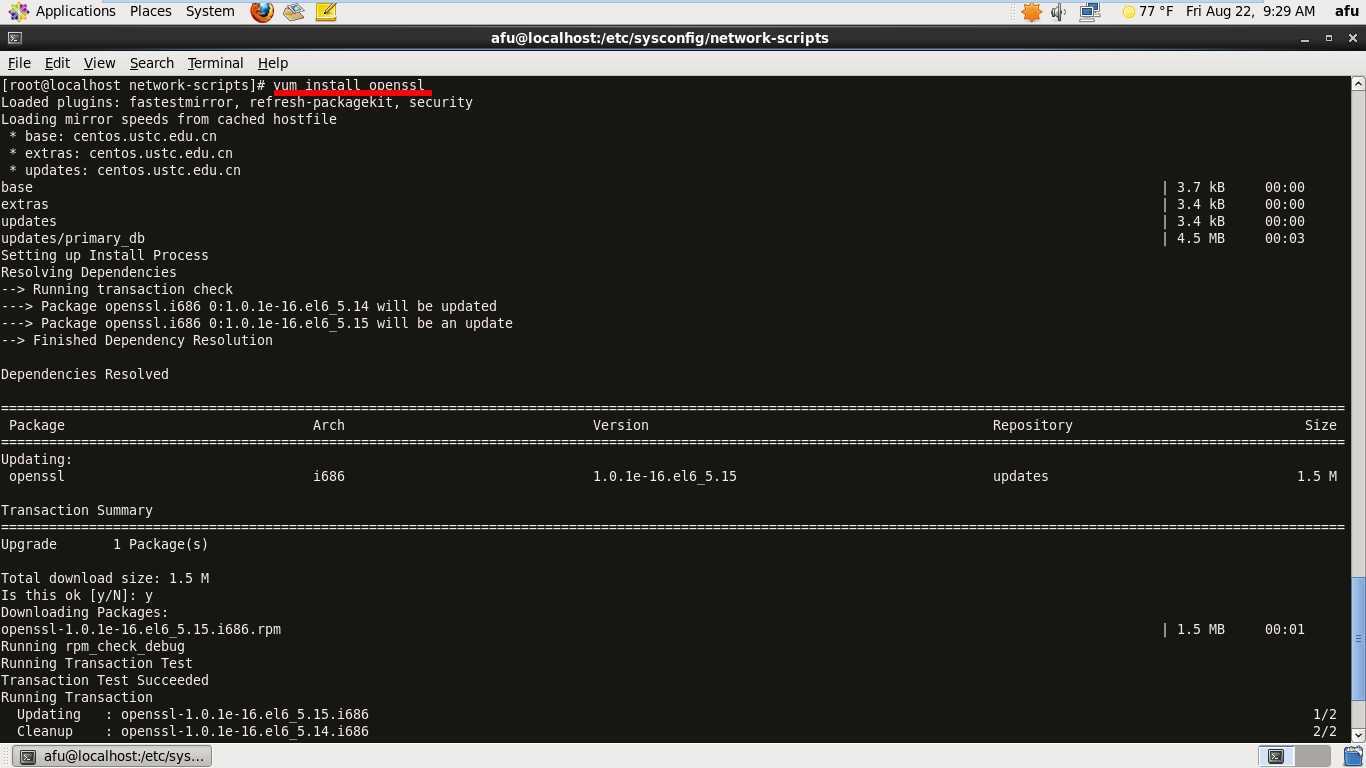Click 'Dependencies Resolved' text
The image size is (1366, 768).
[85, 374]
